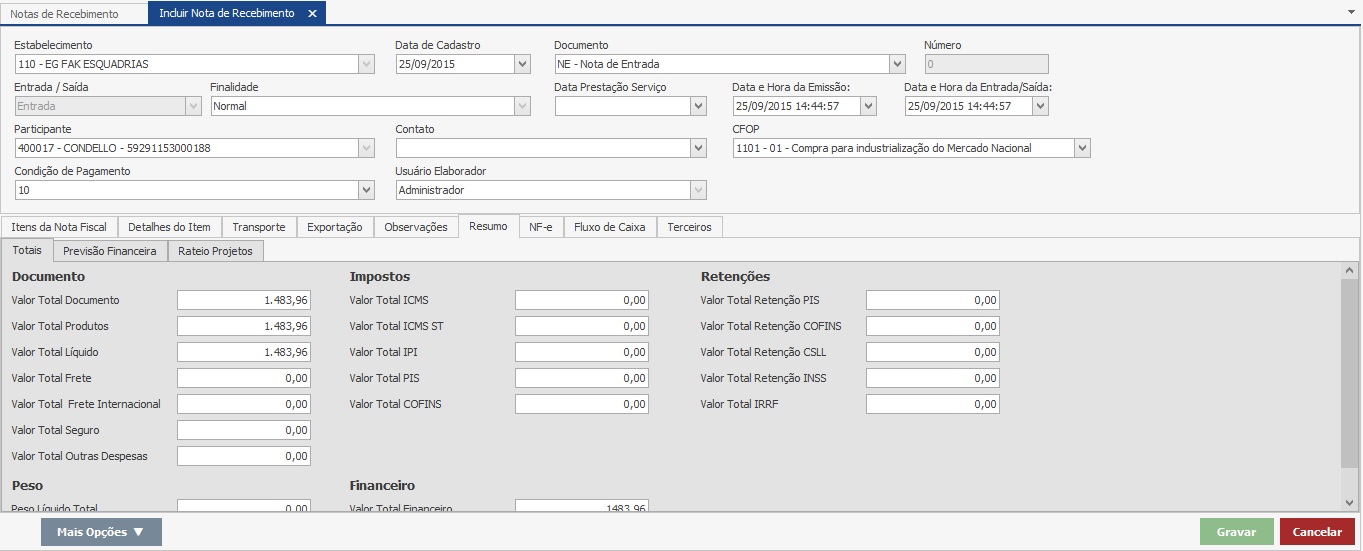
Task: Open the CFOP dropdown list
Action: 1082,148
